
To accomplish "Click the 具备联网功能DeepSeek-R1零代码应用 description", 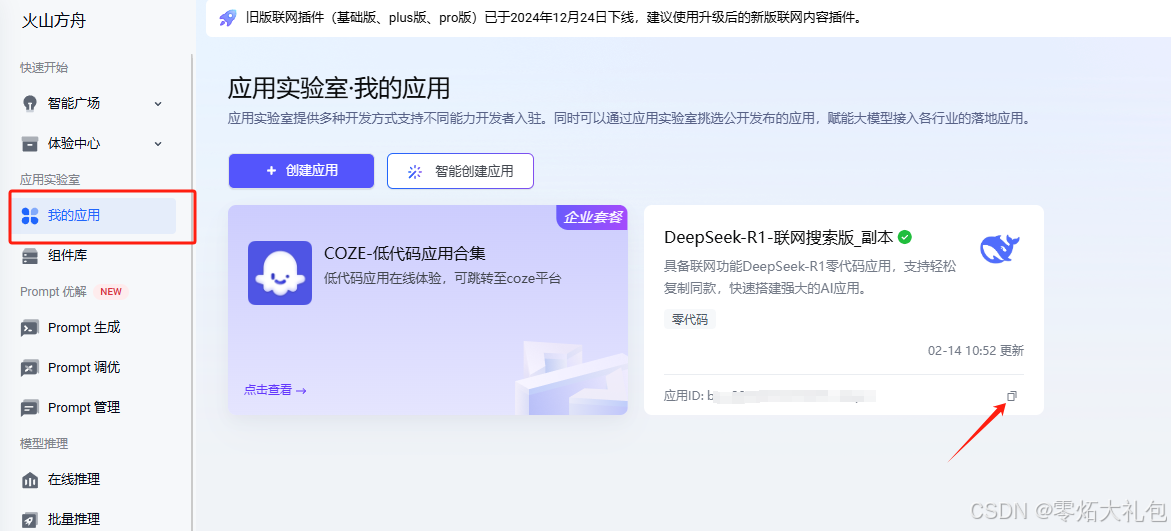I will click(x=810, y=277).
